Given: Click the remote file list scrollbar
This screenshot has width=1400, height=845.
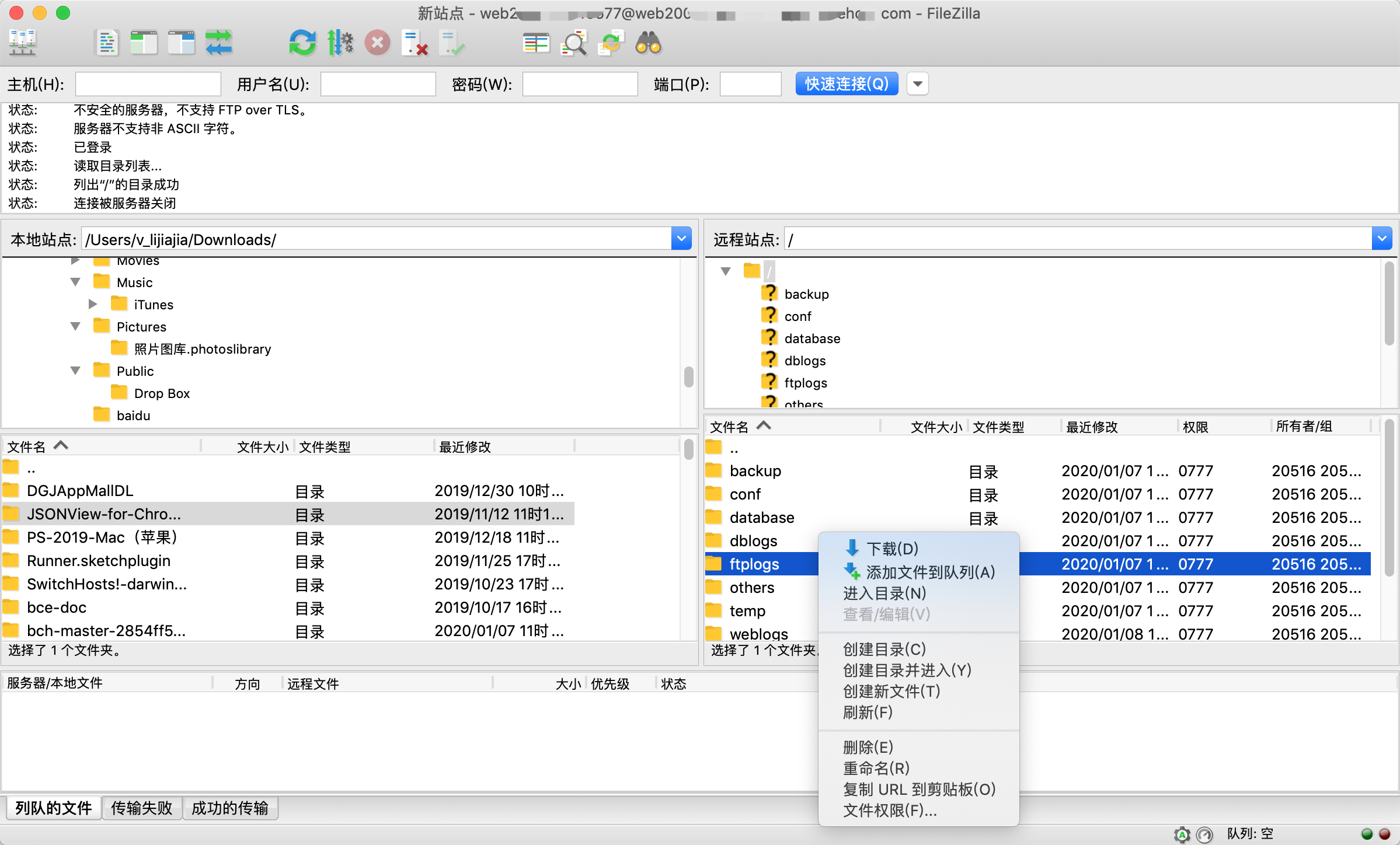Looking at the screenshot, I should pos(1389,499).
